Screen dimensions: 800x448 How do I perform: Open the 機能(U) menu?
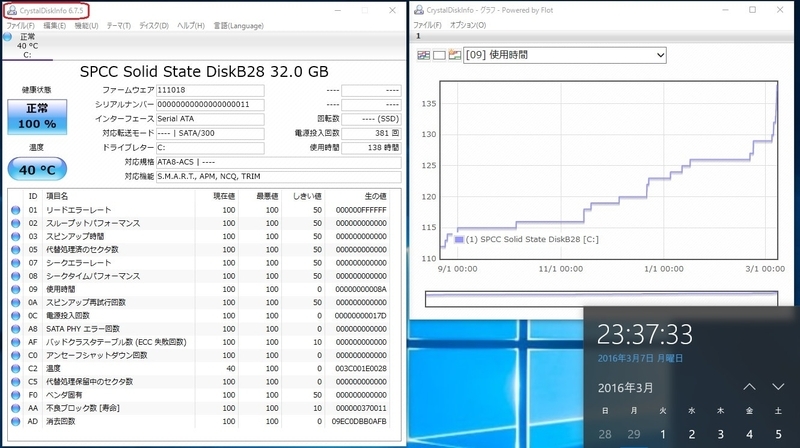coord(86,26)
